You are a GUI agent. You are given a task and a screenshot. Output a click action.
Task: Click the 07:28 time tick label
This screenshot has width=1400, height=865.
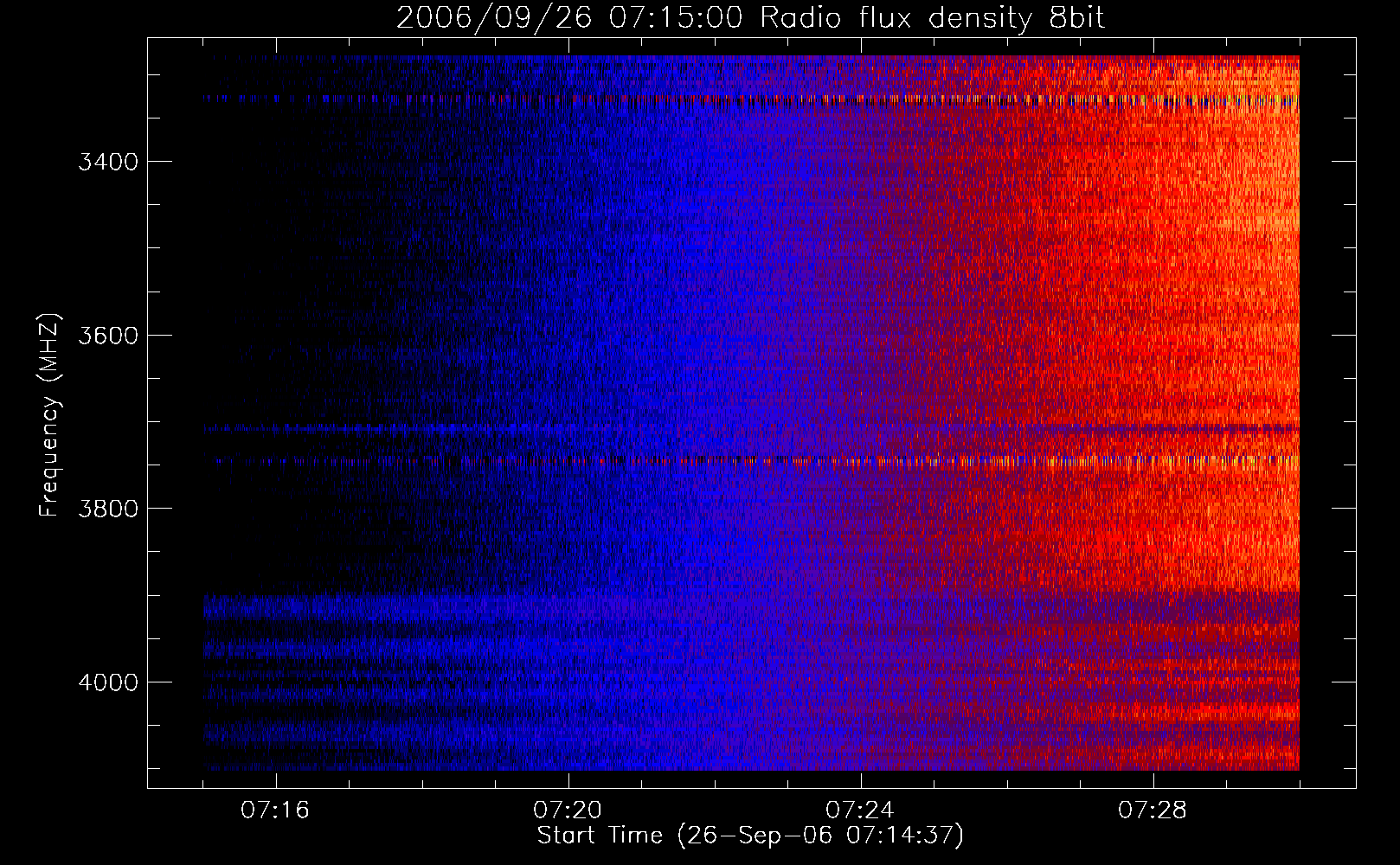pyautogui.click(x=1153, y=811)
